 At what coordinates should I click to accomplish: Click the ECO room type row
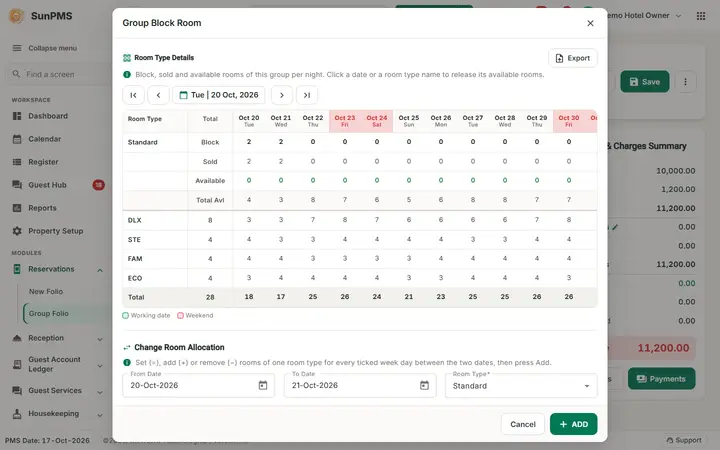tap(360, 278)
